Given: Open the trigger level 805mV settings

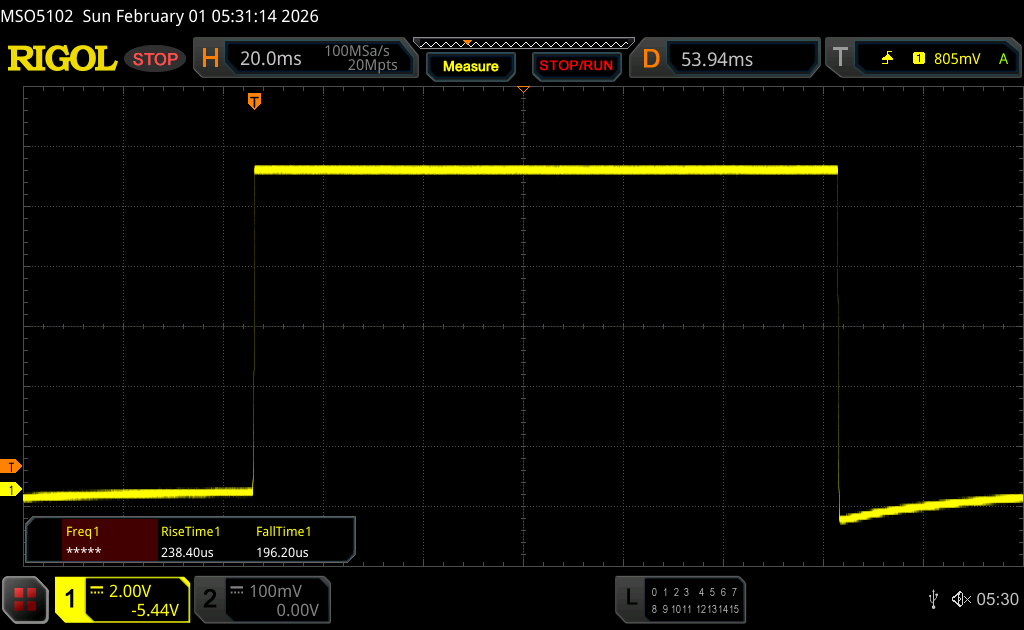Looking at the screenshot, I should 957,59.
